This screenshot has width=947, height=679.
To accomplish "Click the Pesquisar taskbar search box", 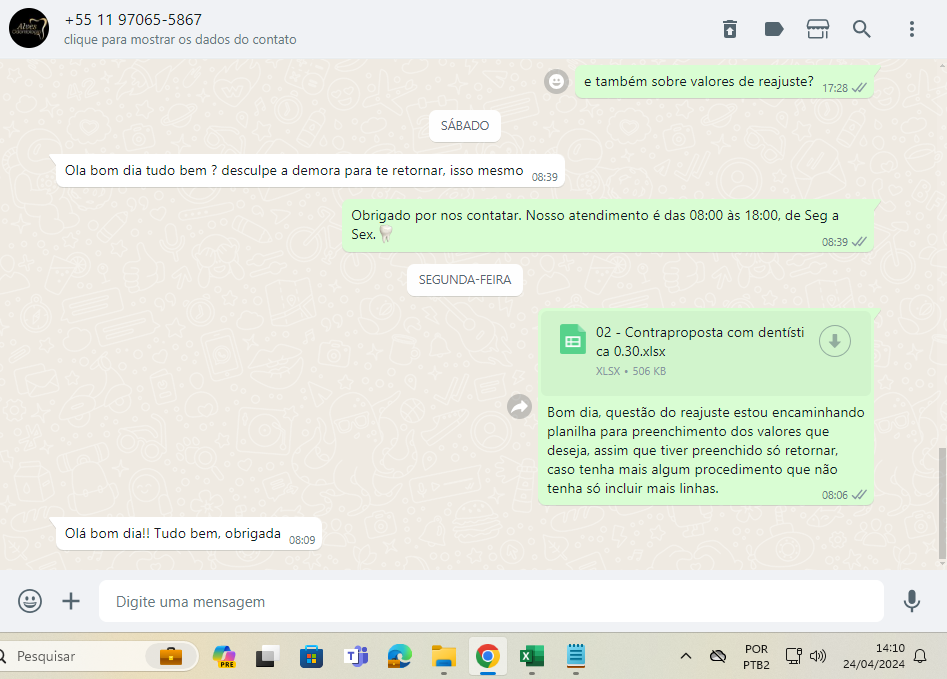I will tap(97, 656).
